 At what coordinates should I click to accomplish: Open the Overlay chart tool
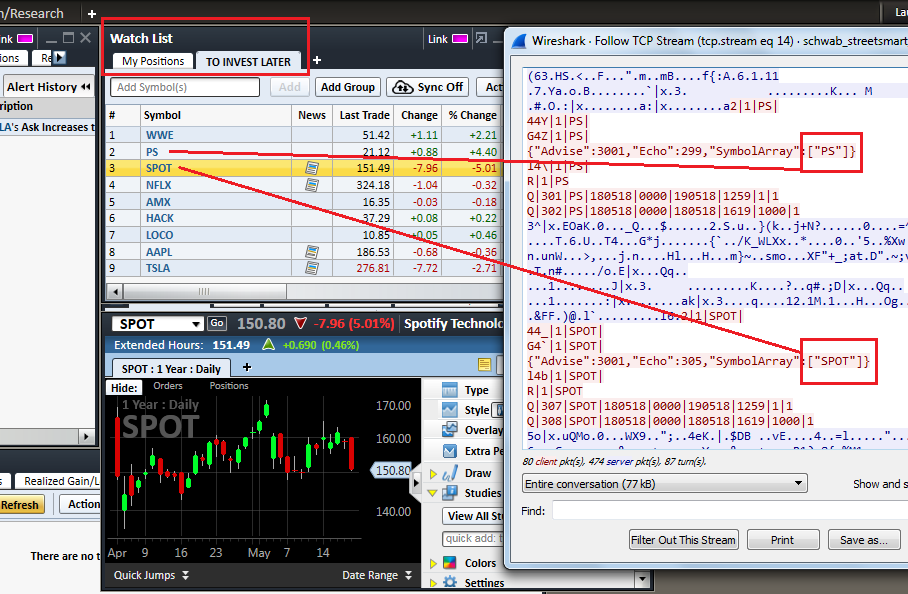click(449, 430)
